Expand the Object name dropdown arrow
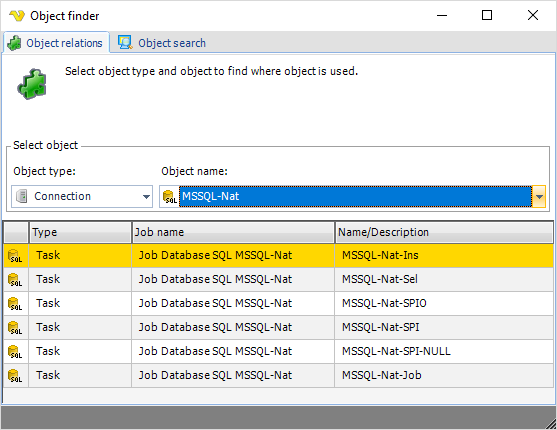The width and height of the screenshot is (557, 430). pyautogui.click(x=539, y=196)
